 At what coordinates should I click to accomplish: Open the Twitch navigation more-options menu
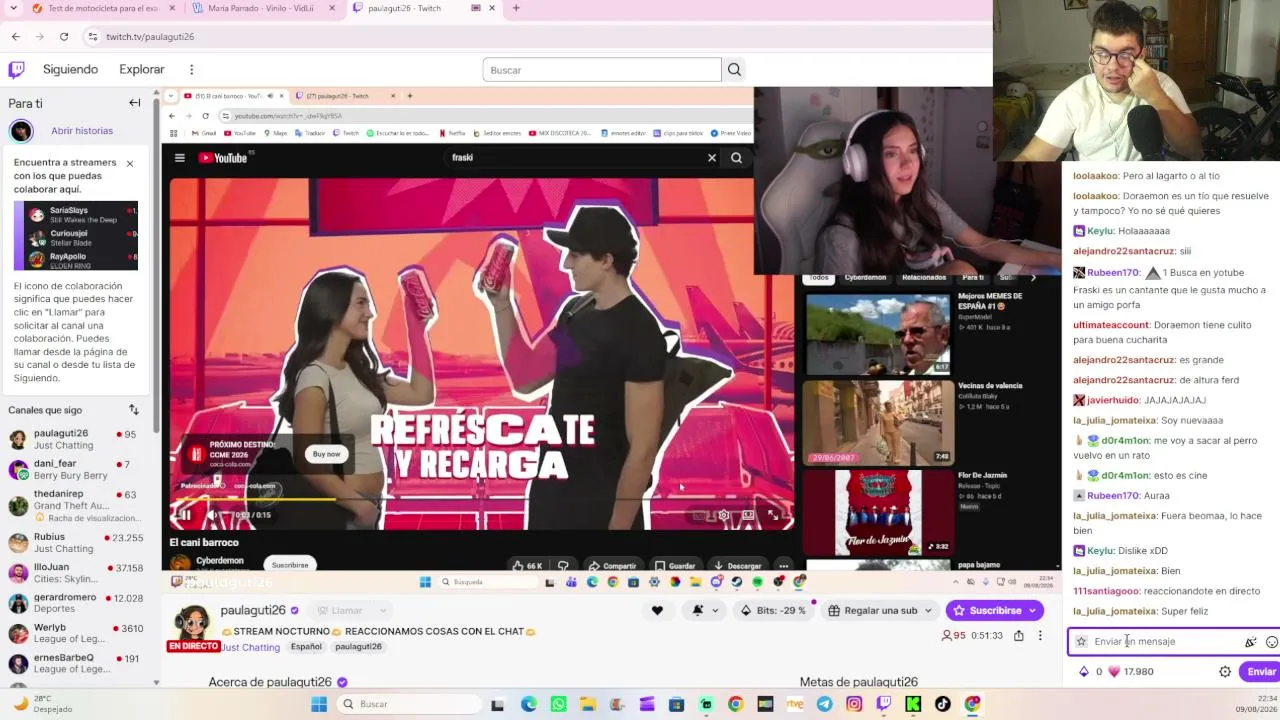191,70
